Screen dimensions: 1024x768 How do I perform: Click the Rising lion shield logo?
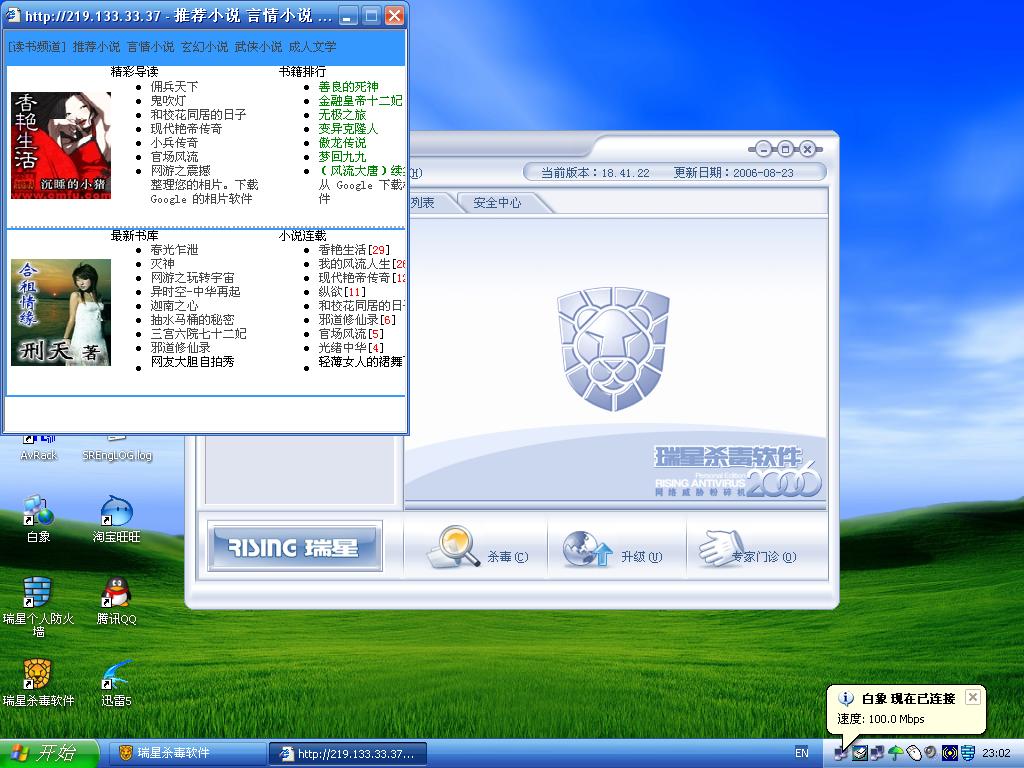pyautogui.click(x=613, y=349)
